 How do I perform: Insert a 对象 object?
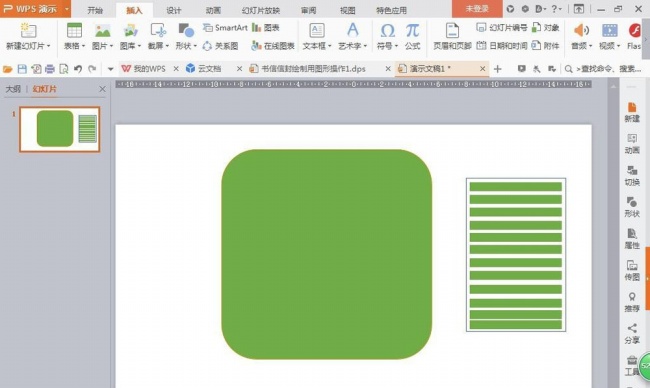pyautogui.click(x=546, y=28)
